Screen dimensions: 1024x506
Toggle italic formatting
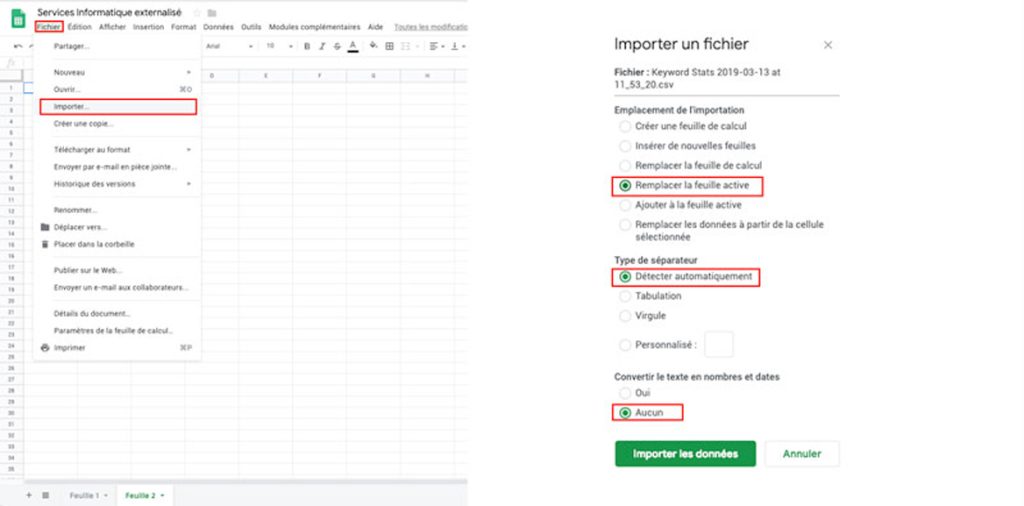click(x=322, y=46)
